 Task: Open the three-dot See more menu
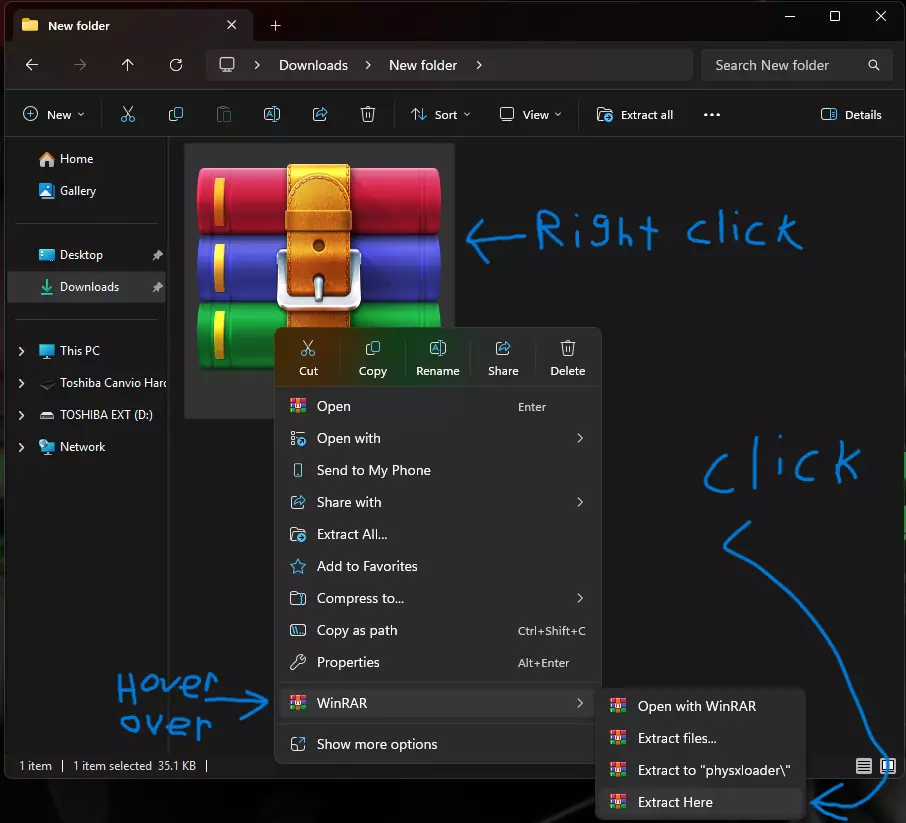click(x=712, y=114)
